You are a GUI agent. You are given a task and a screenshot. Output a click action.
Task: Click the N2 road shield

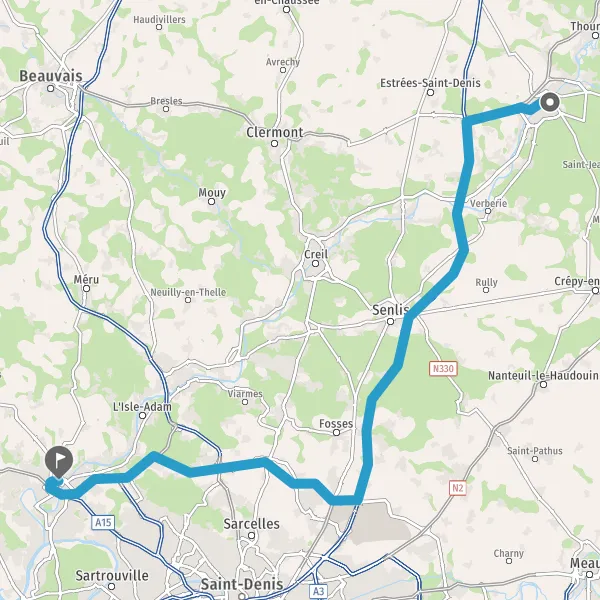(458, 488)
